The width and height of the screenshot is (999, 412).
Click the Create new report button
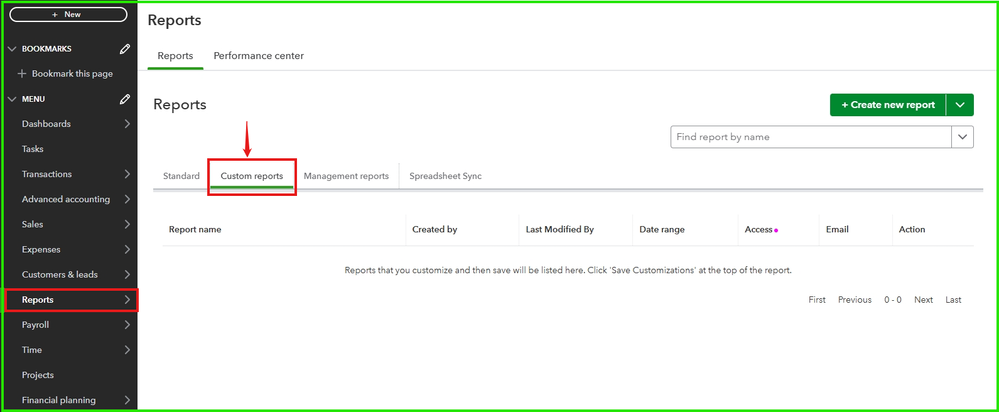click(888, 105)
